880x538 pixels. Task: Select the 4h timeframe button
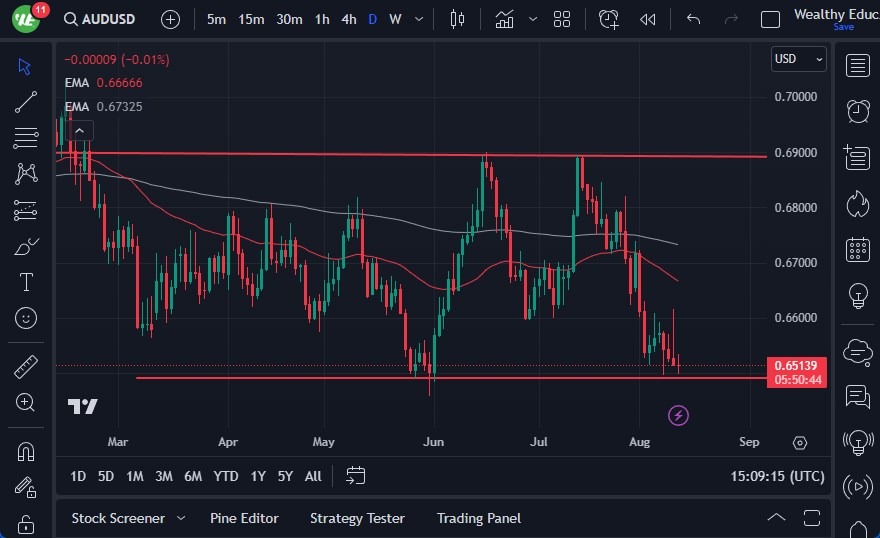[x=348, y=19]
